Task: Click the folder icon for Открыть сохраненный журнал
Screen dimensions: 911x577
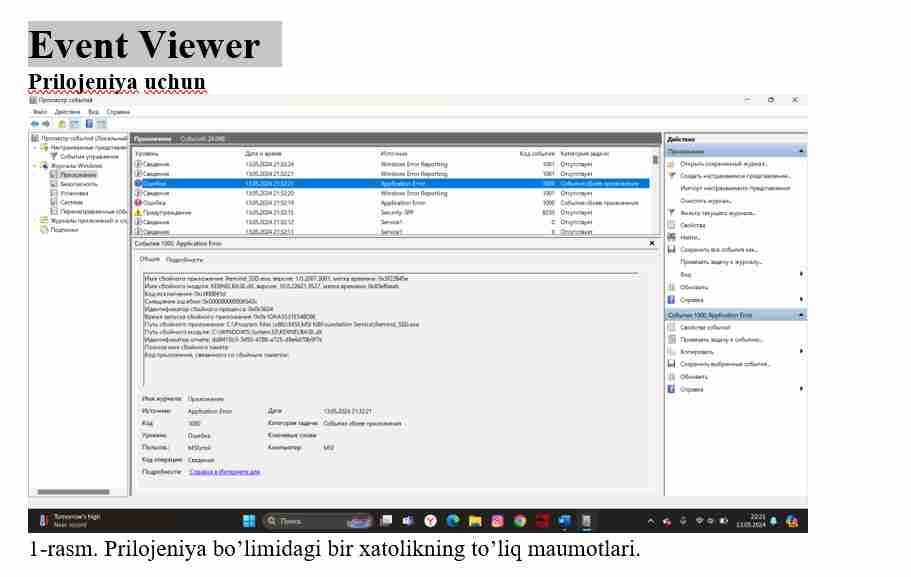Action: point(672,164)
